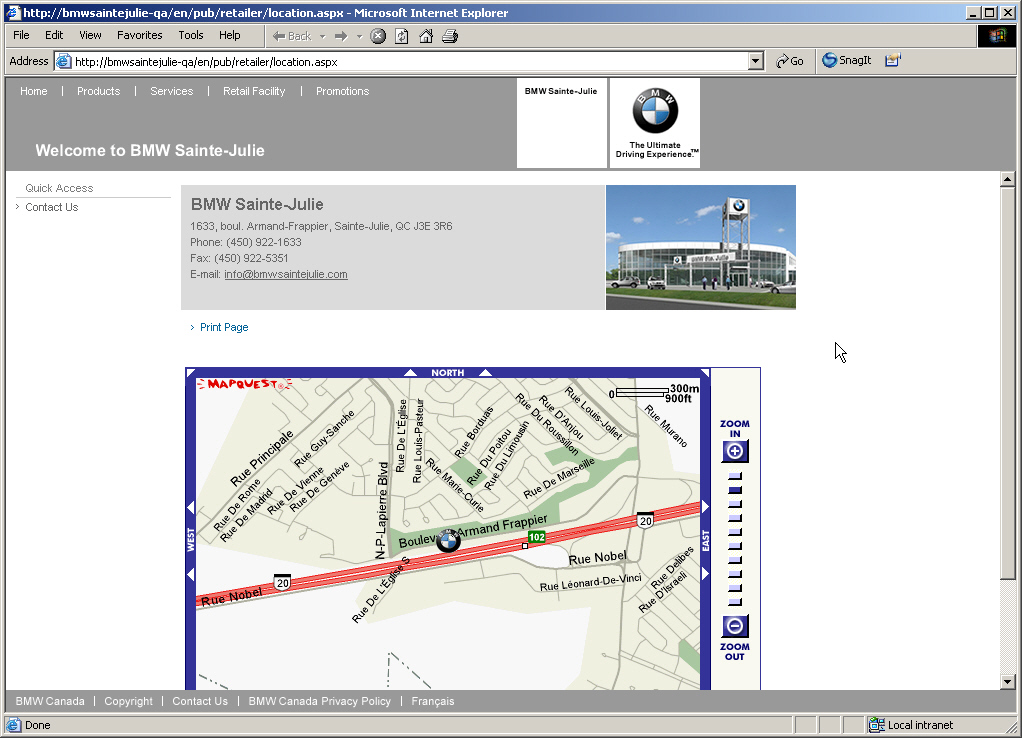The image size is (1022, 738).
Task: Click the Zoom In plus button on the map
Action: tap(735, 451)
